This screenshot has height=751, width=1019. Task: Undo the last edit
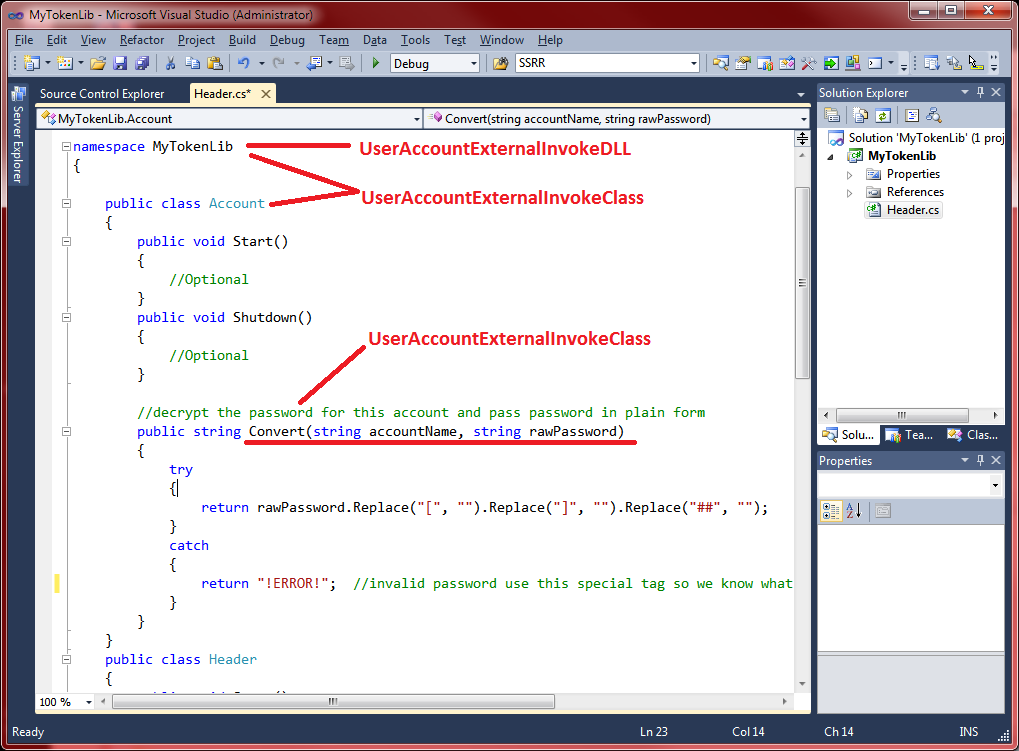(244, 63)
